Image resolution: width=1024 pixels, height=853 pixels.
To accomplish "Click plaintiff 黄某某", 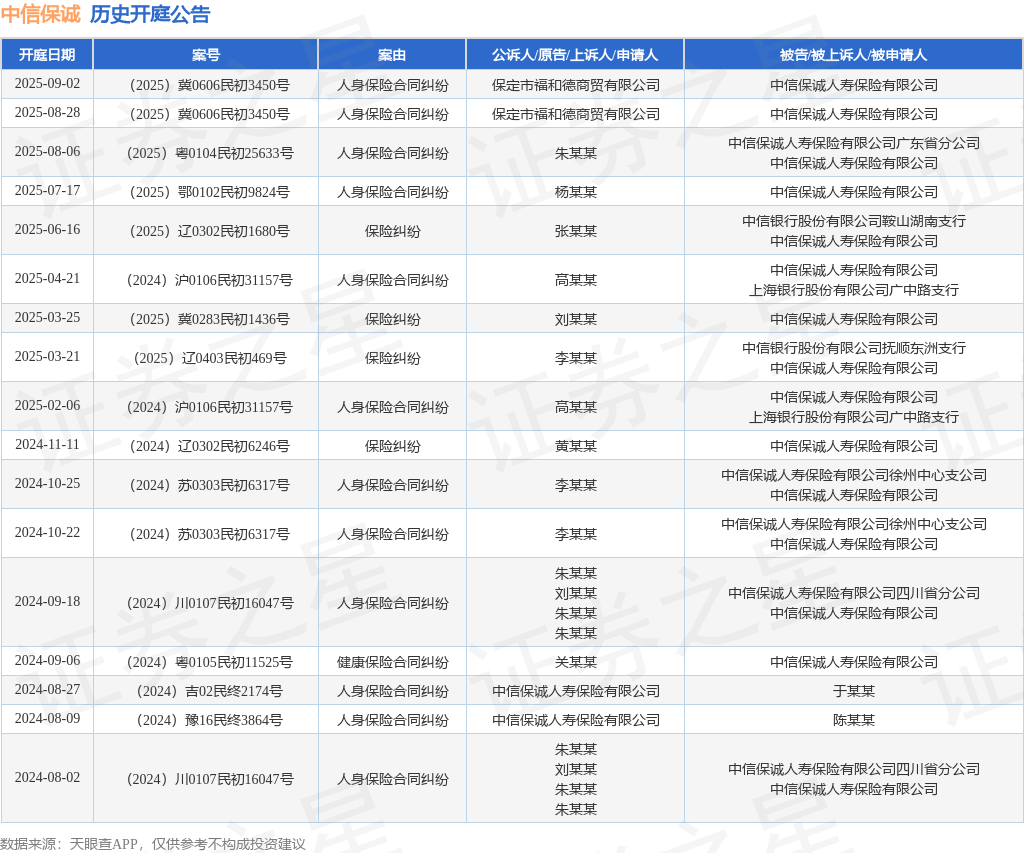I will click(575, 446).
